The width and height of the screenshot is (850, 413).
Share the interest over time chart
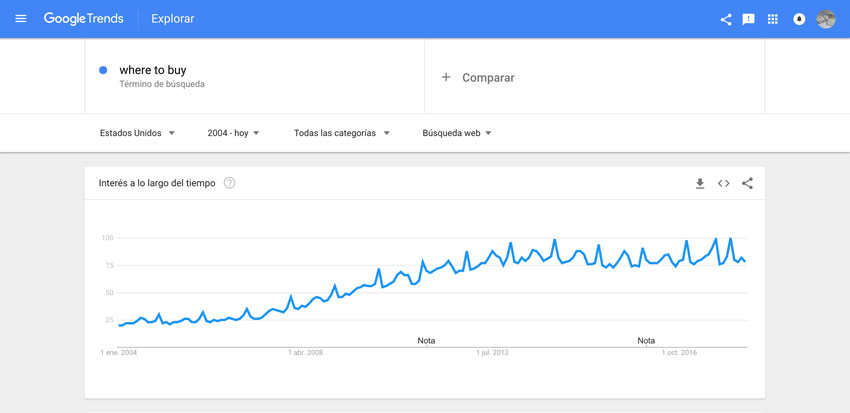(x=748, y=183)
